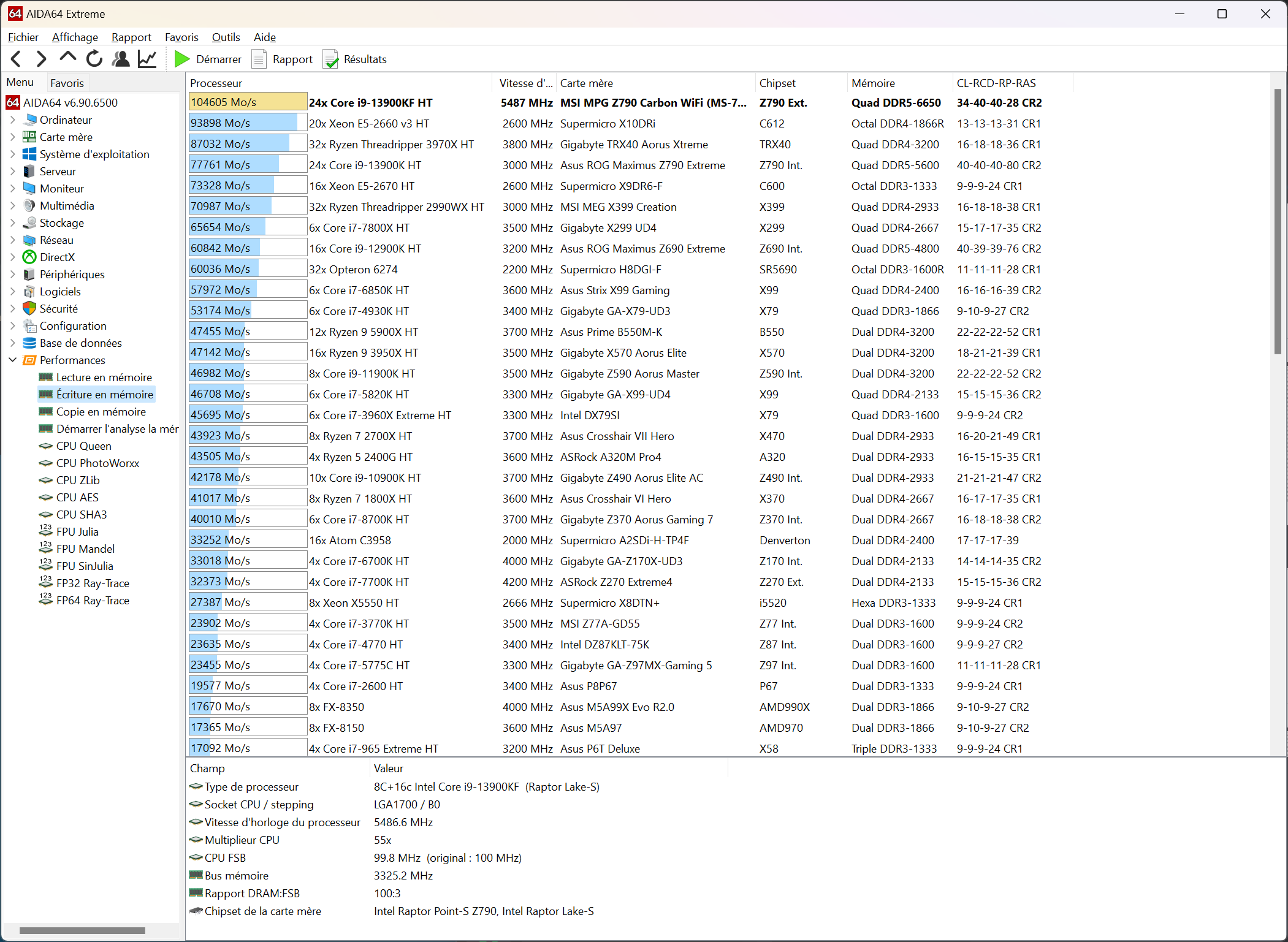The image size is (1288, 942).
Task: Click the user profile toolbar icon
Action: pos(121,59)
